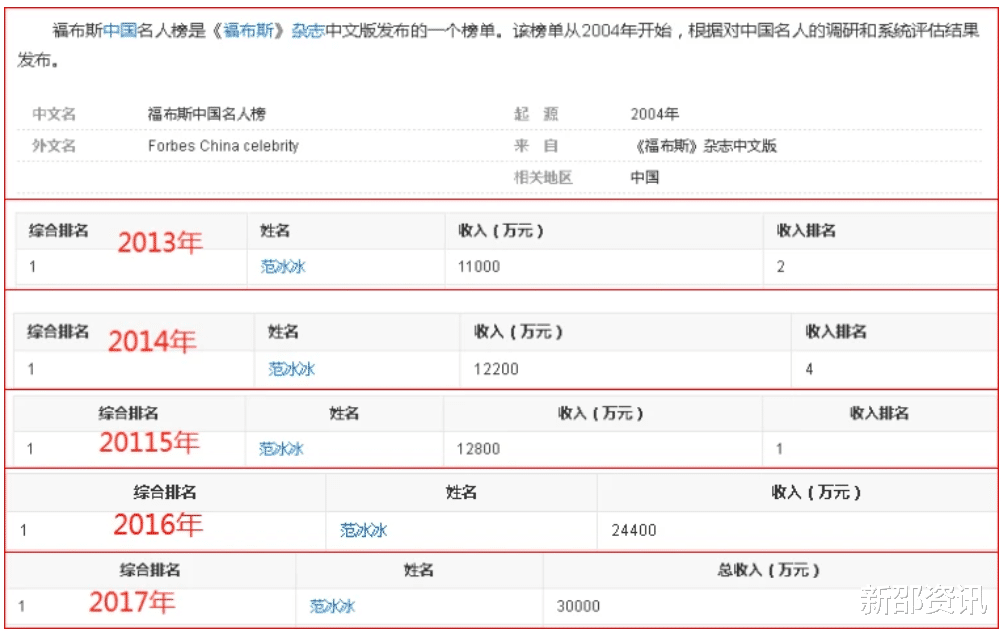Image resolution: width=1004 pixels, height=636 pixels.
Task: Click the 综合排名 header in the 2017年 table
Action: click(150, 569)
